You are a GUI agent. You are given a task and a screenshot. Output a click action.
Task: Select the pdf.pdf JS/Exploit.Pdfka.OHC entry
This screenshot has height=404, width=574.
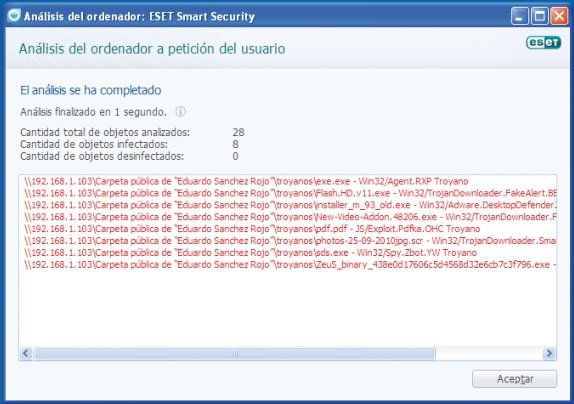click(x=252, y=229)
